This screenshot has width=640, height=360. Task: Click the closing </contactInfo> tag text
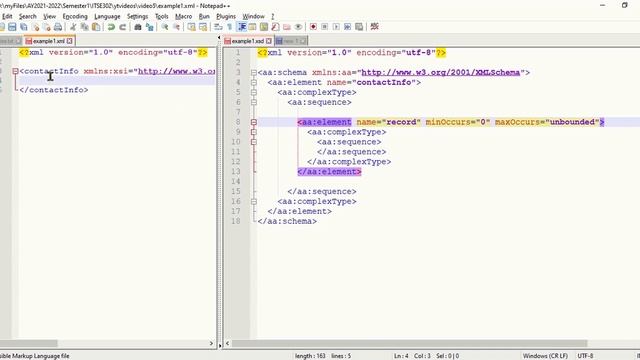point(54,90)
